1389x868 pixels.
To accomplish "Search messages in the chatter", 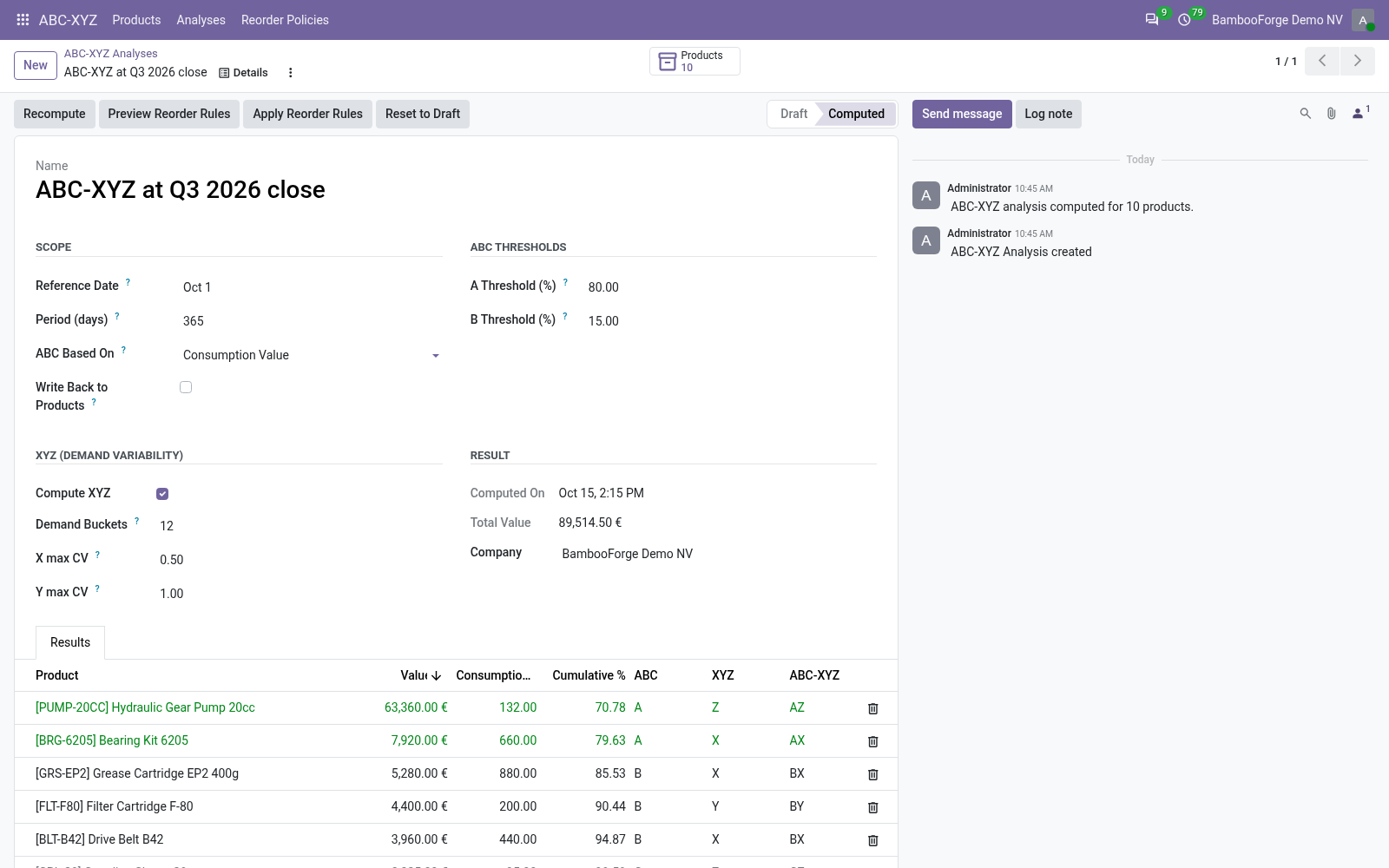I will tap(1305, 114).
